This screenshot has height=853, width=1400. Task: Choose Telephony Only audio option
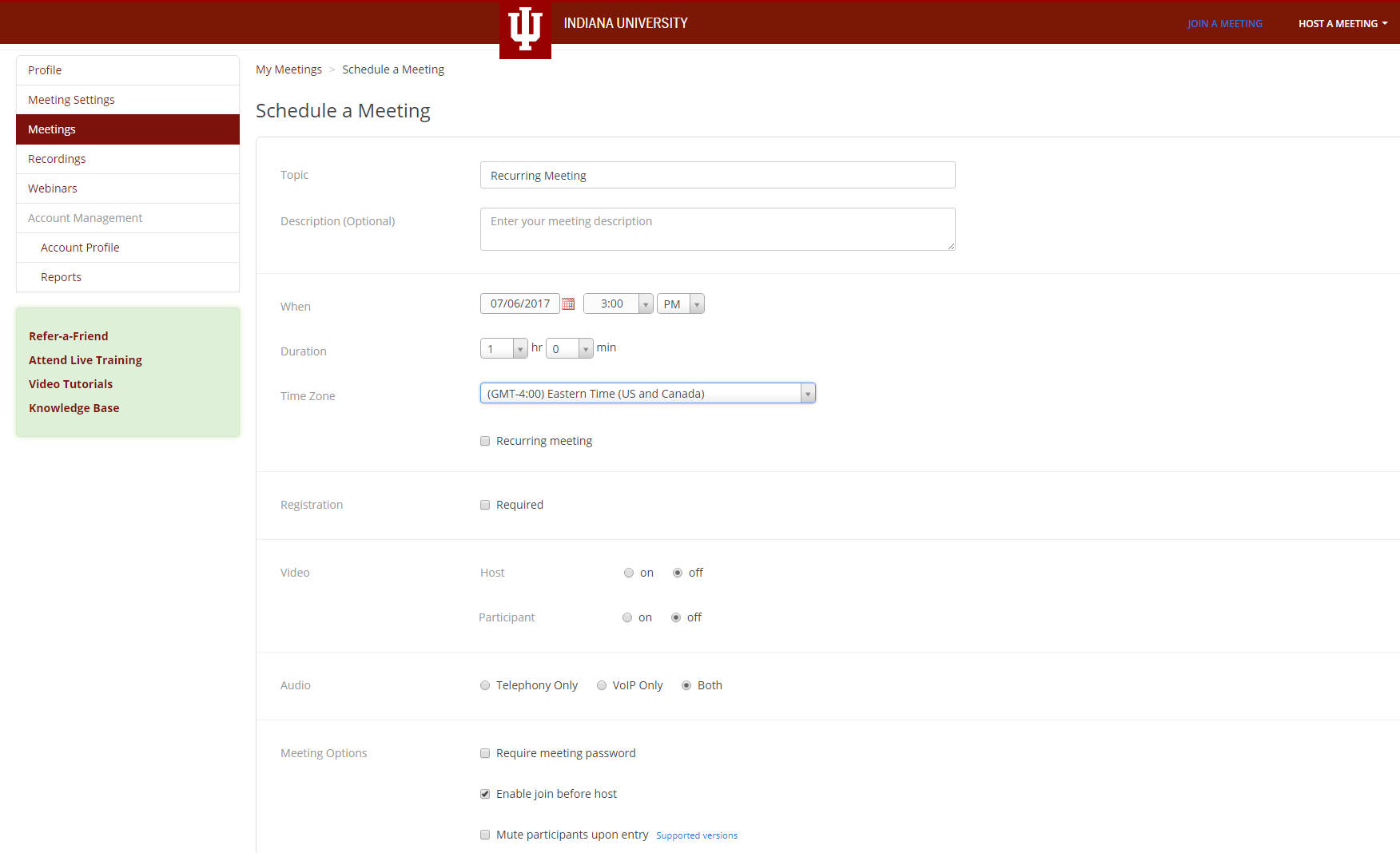(x=485, y=685)
